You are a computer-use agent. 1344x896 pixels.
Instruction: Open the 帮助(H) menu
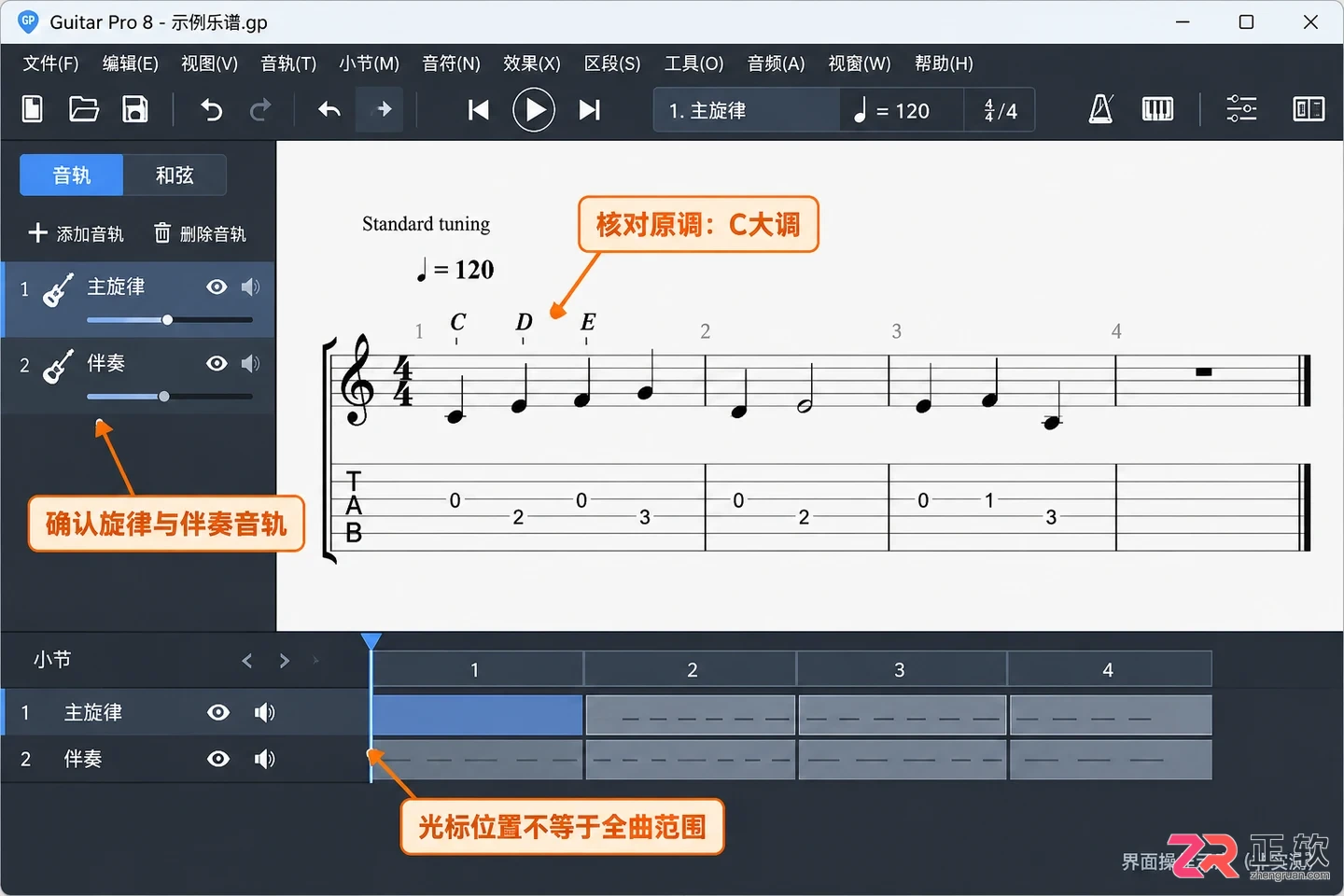click(944, 63)
